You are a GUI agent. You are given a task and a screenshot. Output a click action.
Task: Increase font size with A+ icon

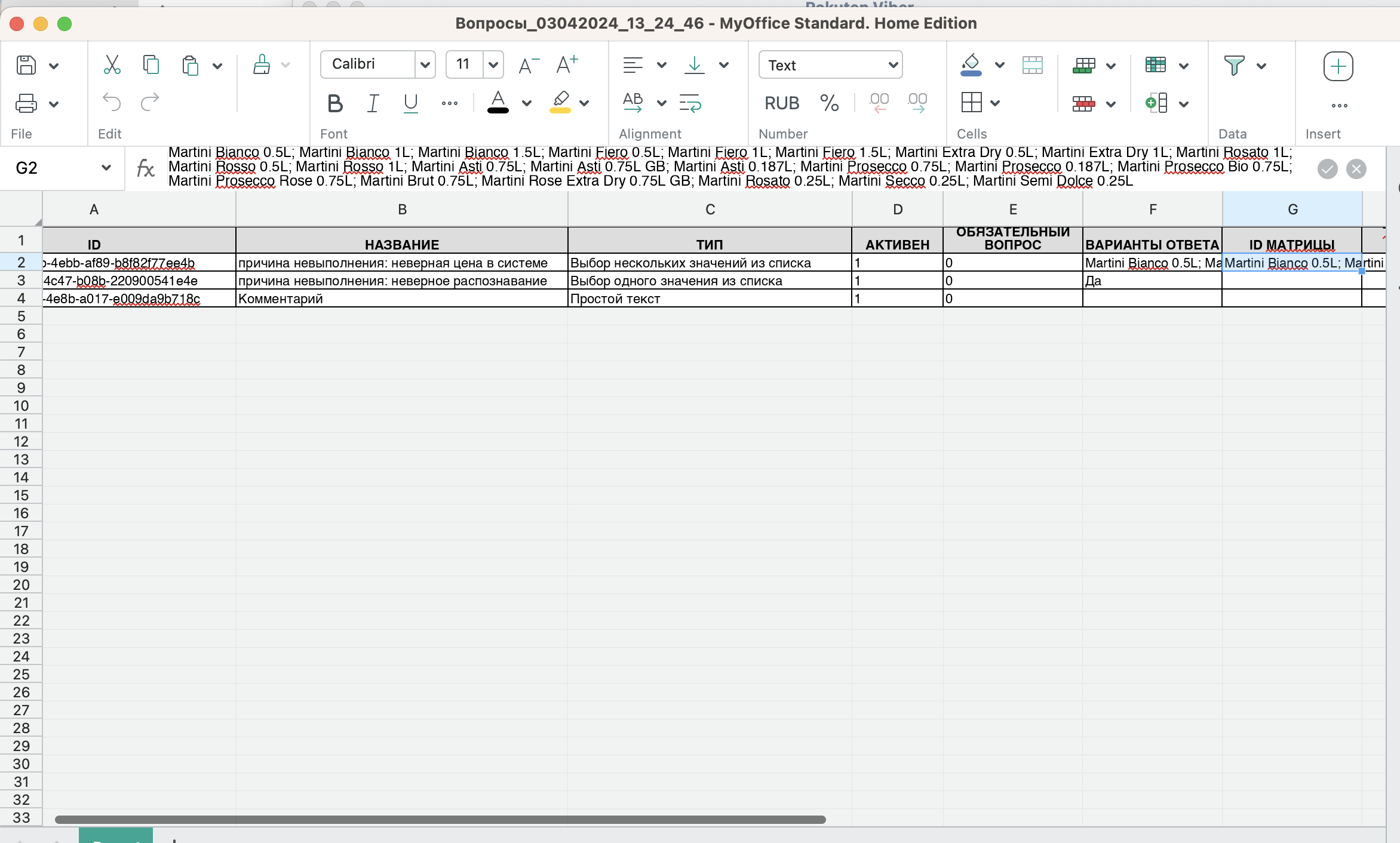pyautogui.click(x=566, y=64)
